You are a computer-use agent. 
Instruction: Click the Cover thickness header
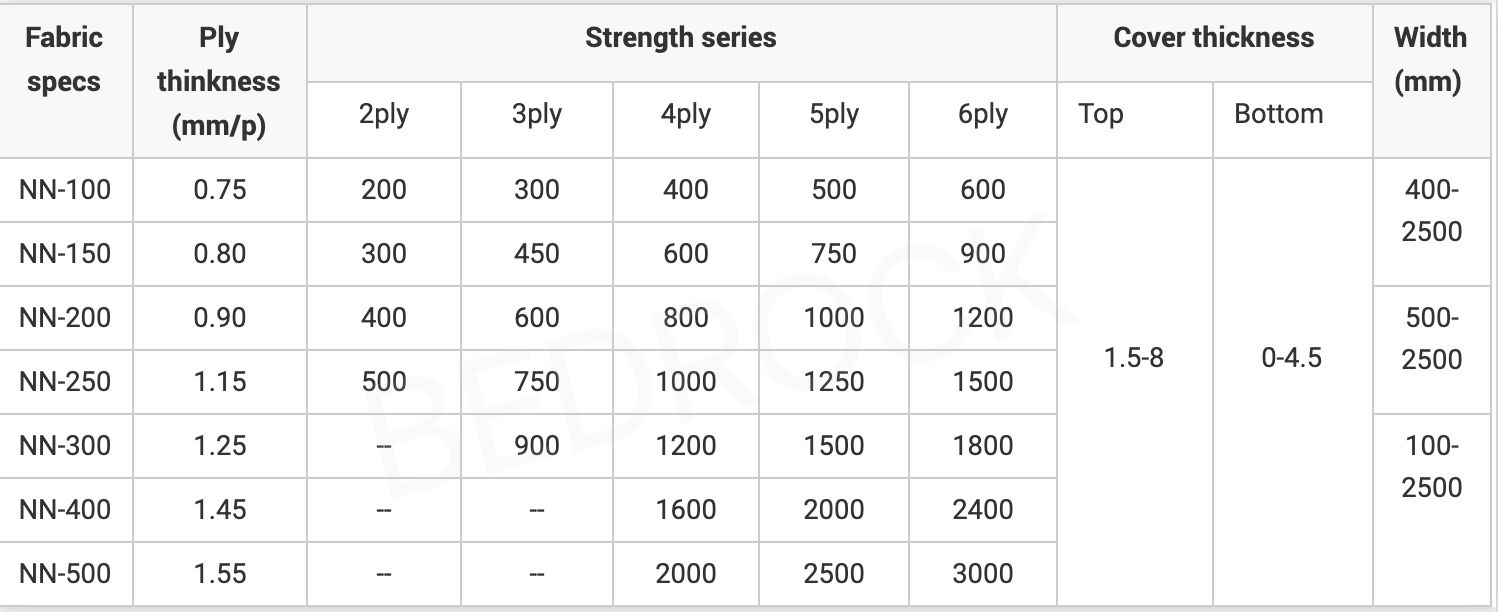click(x=1213, y=38)
